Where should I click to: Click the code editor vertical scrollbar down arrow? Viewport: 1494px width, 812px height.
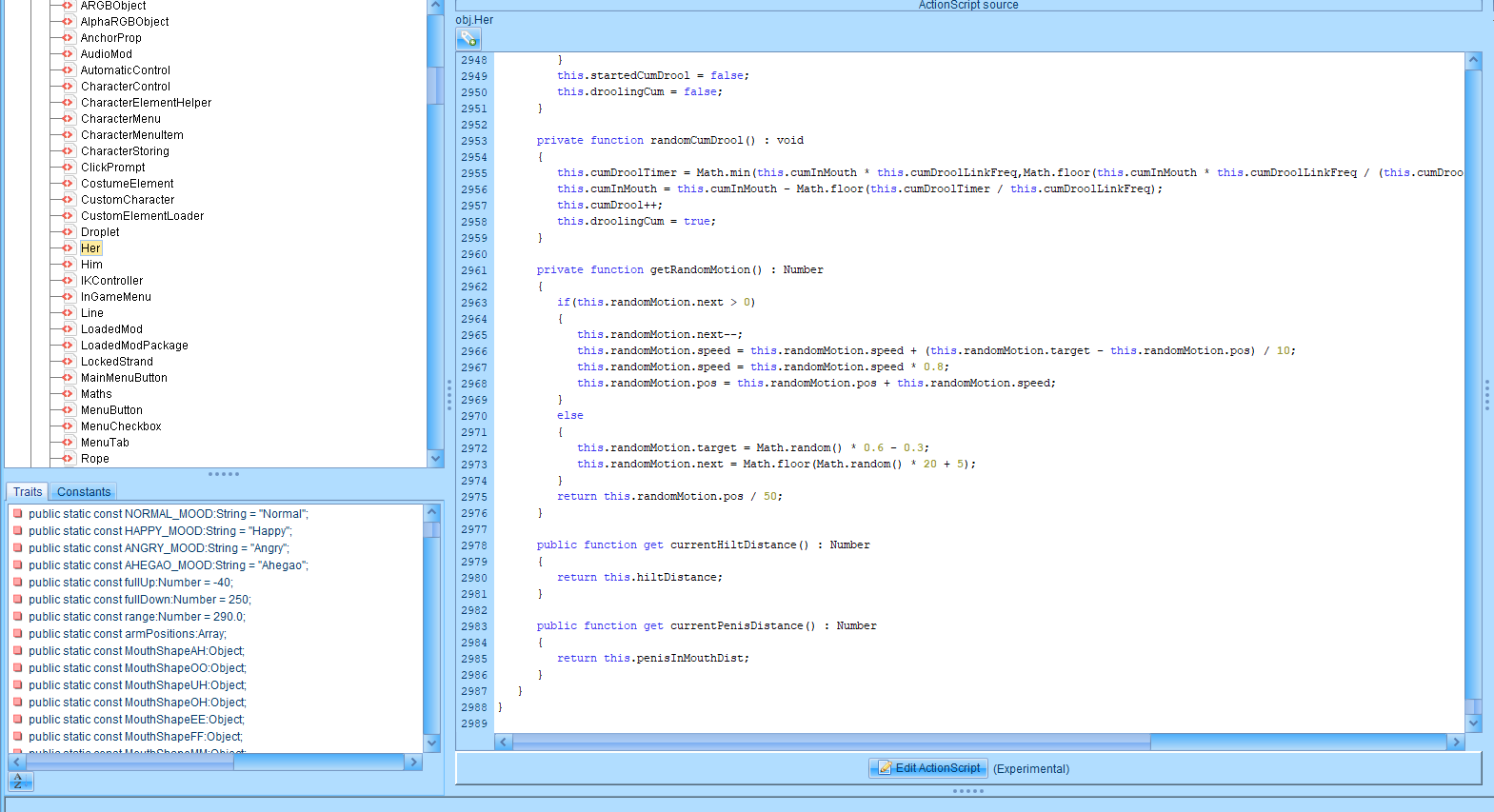pos(1473,723)
